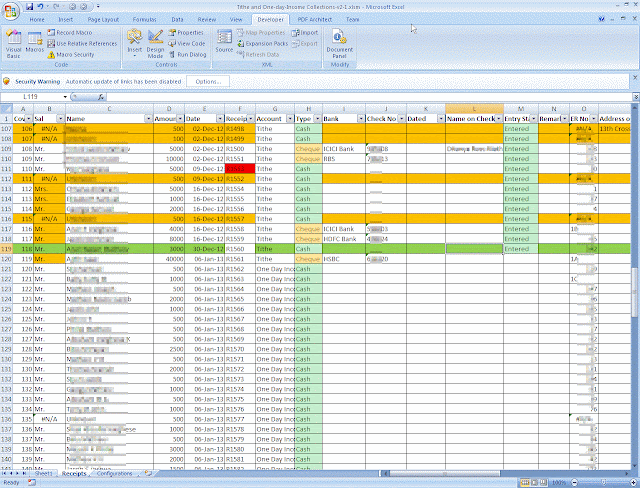Image resolution: width=640 pixels, height=488 pixels.
Task: Toggle Use Relative References
Action: pos(82,43)
